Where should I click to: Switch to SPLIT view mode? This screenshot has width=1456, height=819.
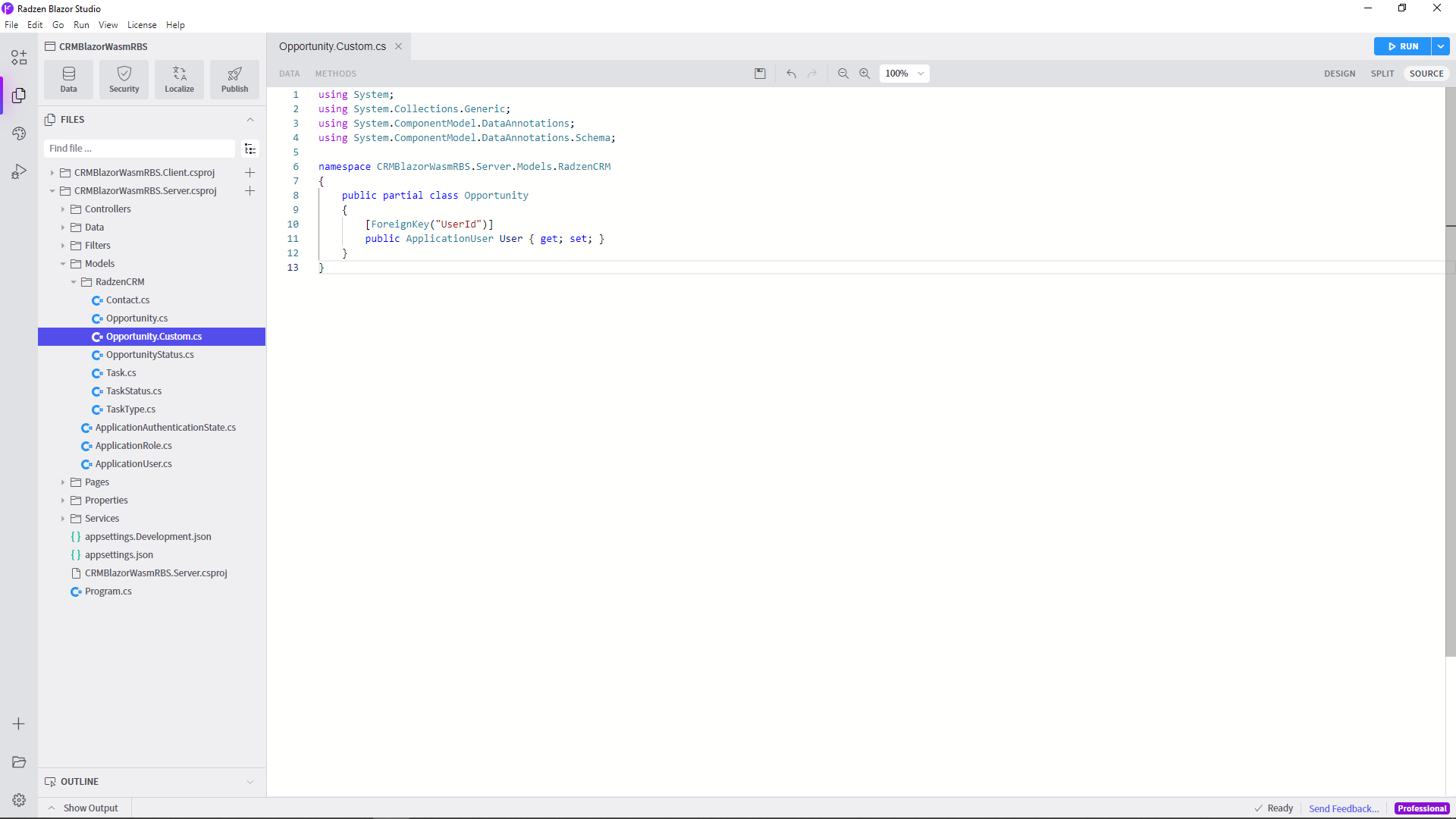1382,74
